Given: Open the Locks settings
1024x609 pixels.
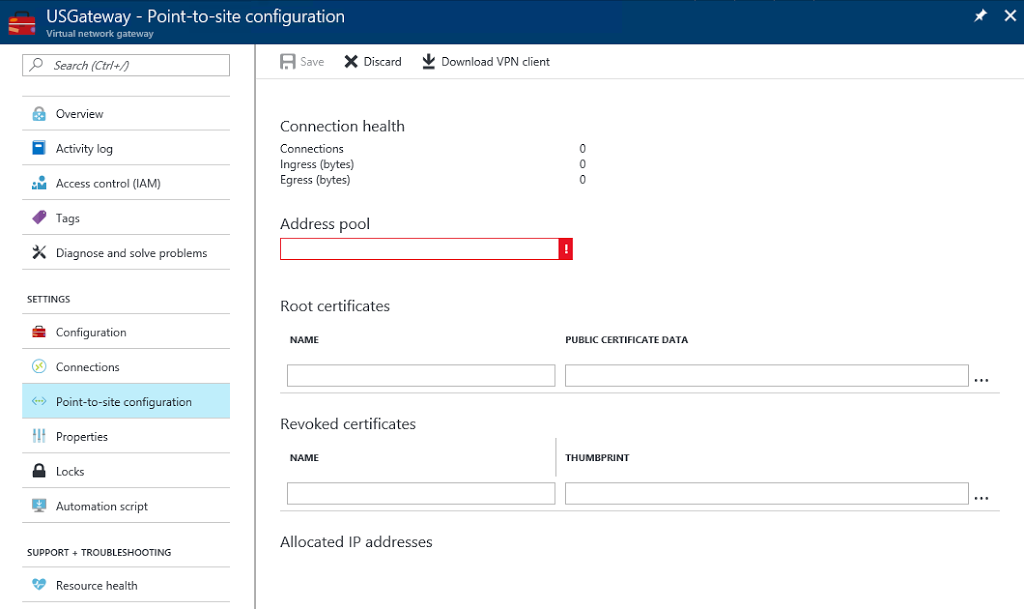Looking at the screenshot, I should click(x=126, y=471).
